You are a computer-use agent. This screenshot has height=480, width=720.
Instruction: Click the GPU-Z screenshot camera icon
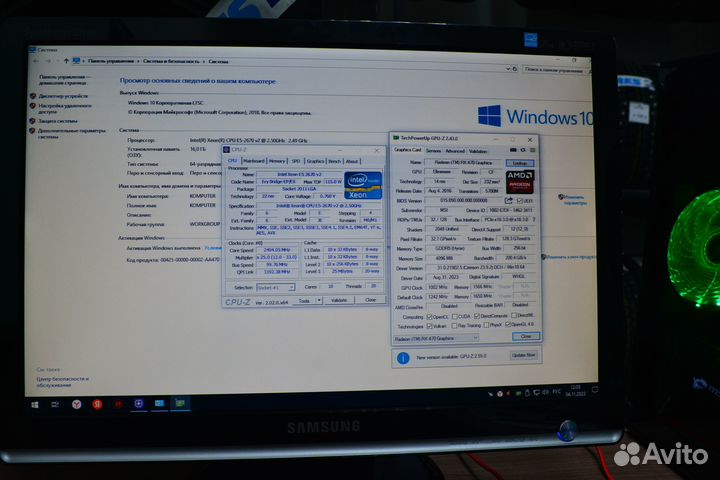click(513, 150)
